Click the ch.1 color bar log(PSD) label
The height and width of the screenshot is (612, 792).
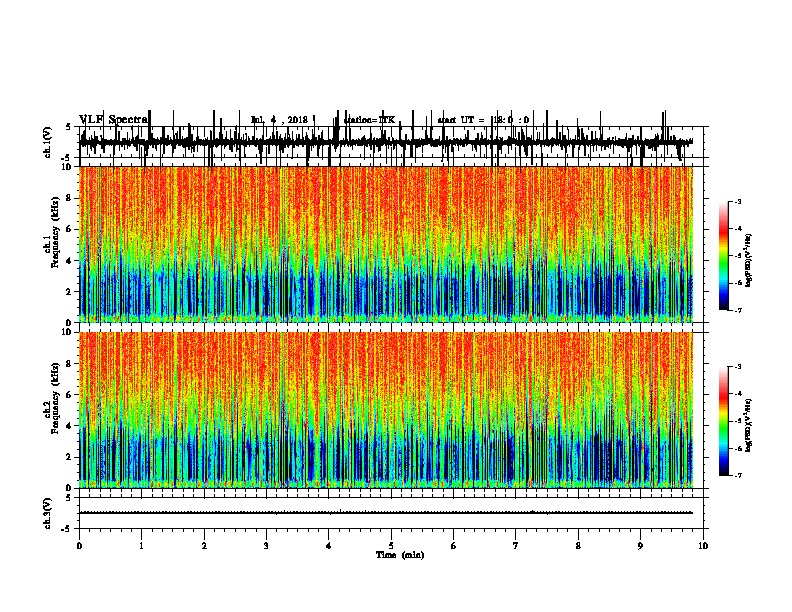(749, 261)
